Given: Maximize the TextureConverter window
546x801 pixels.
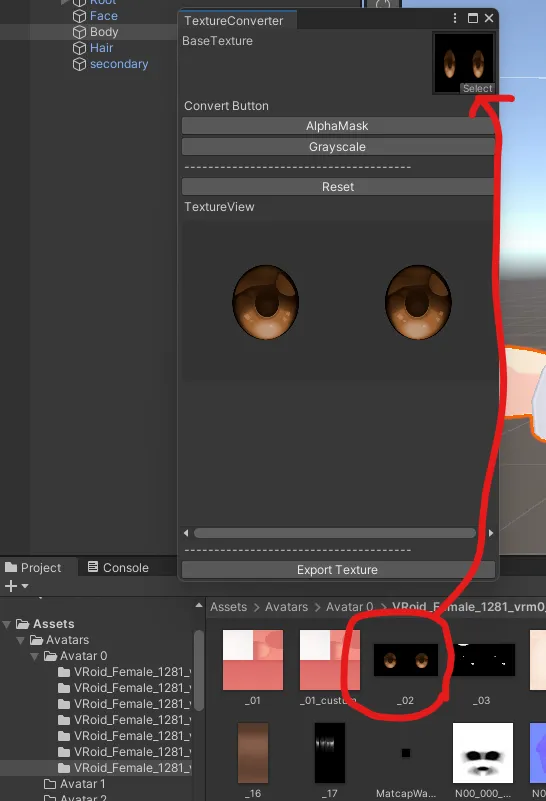Looking at the screenshot, I should (x=473, y=18).
